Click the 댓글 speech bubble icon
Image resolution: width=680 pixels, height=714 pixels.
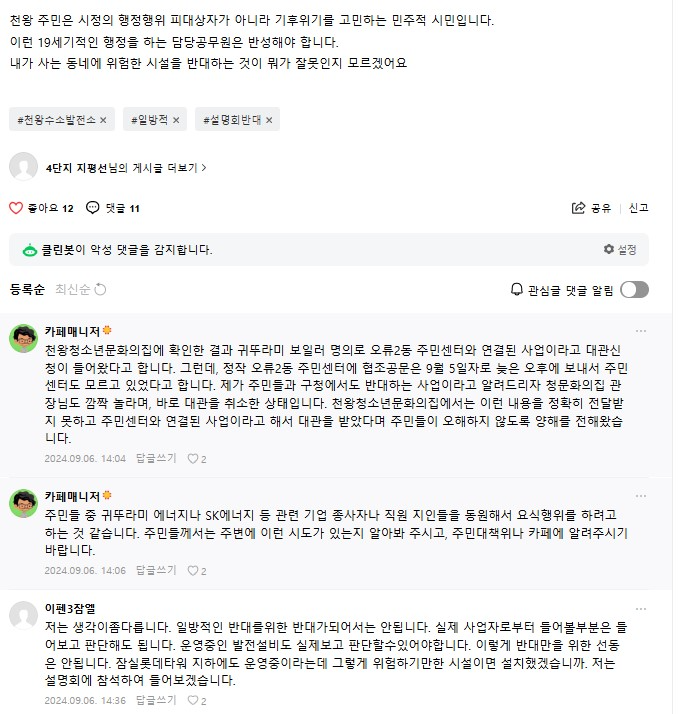[x=93, y=208]
